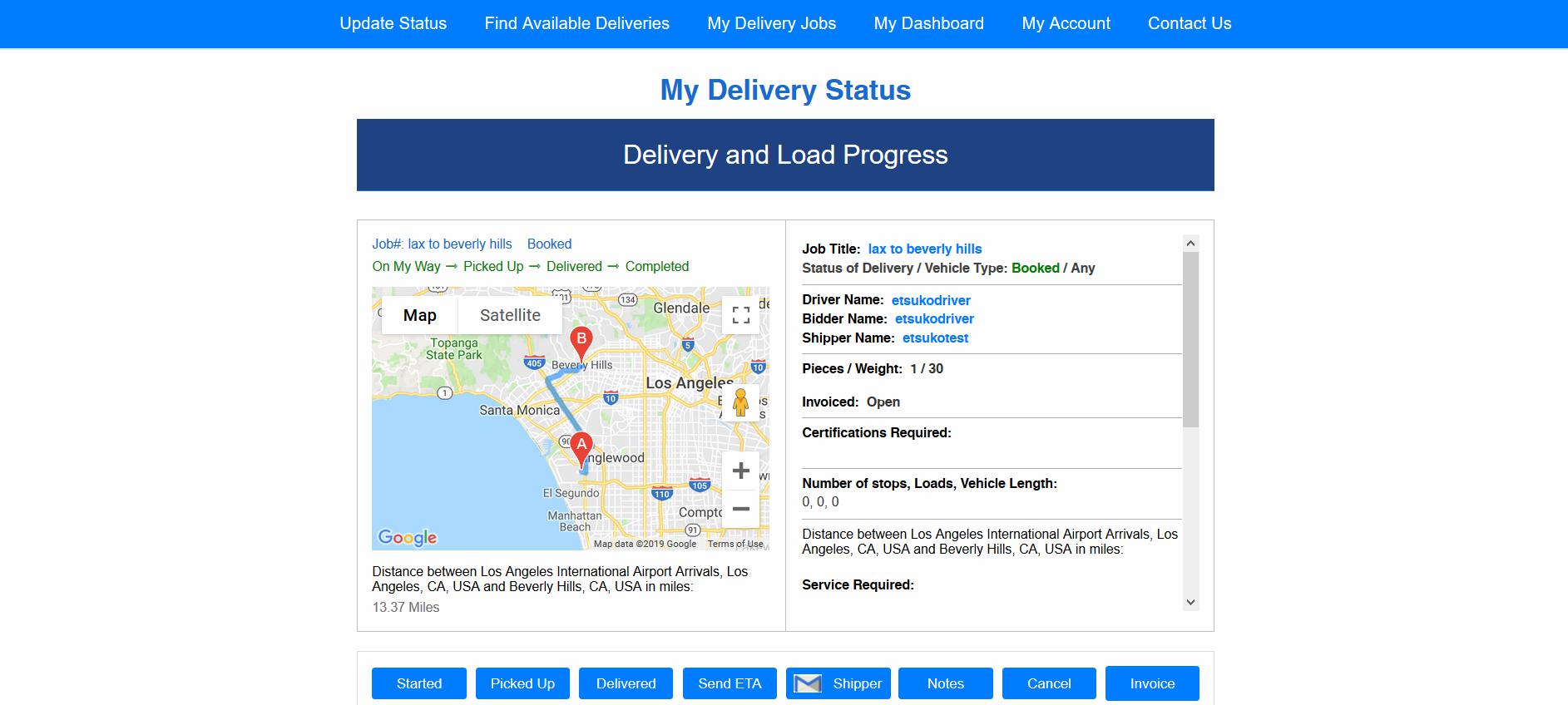Click 'On My Way' progress step
The height and width of the screenshot is (705, 1568).
coord(406,266)
